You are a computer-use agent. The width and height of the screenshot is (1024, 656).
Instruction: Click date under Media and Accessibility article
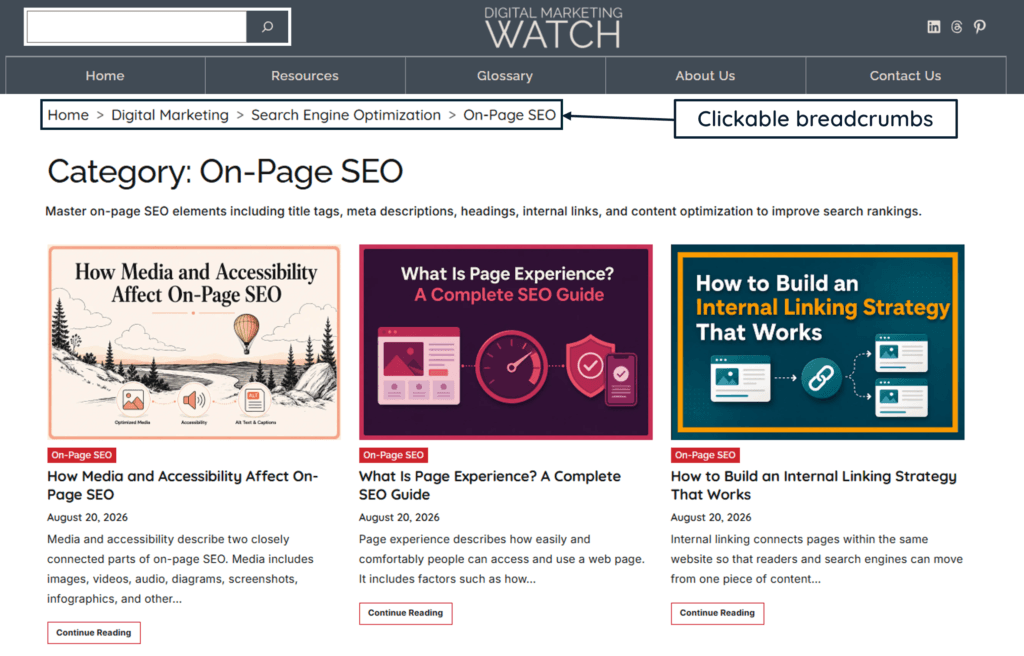88,517
